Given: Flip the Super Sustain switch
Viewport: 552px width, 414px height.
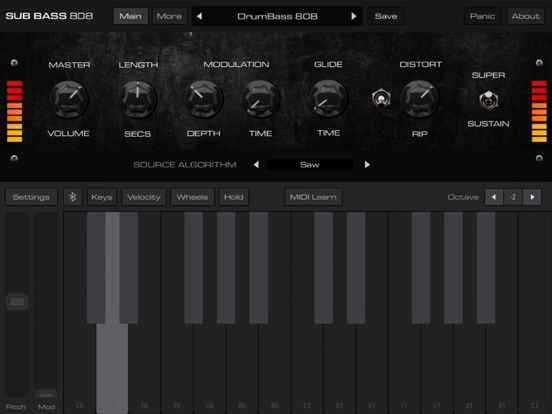Looking at the screenshot, I should pos(488,100).
